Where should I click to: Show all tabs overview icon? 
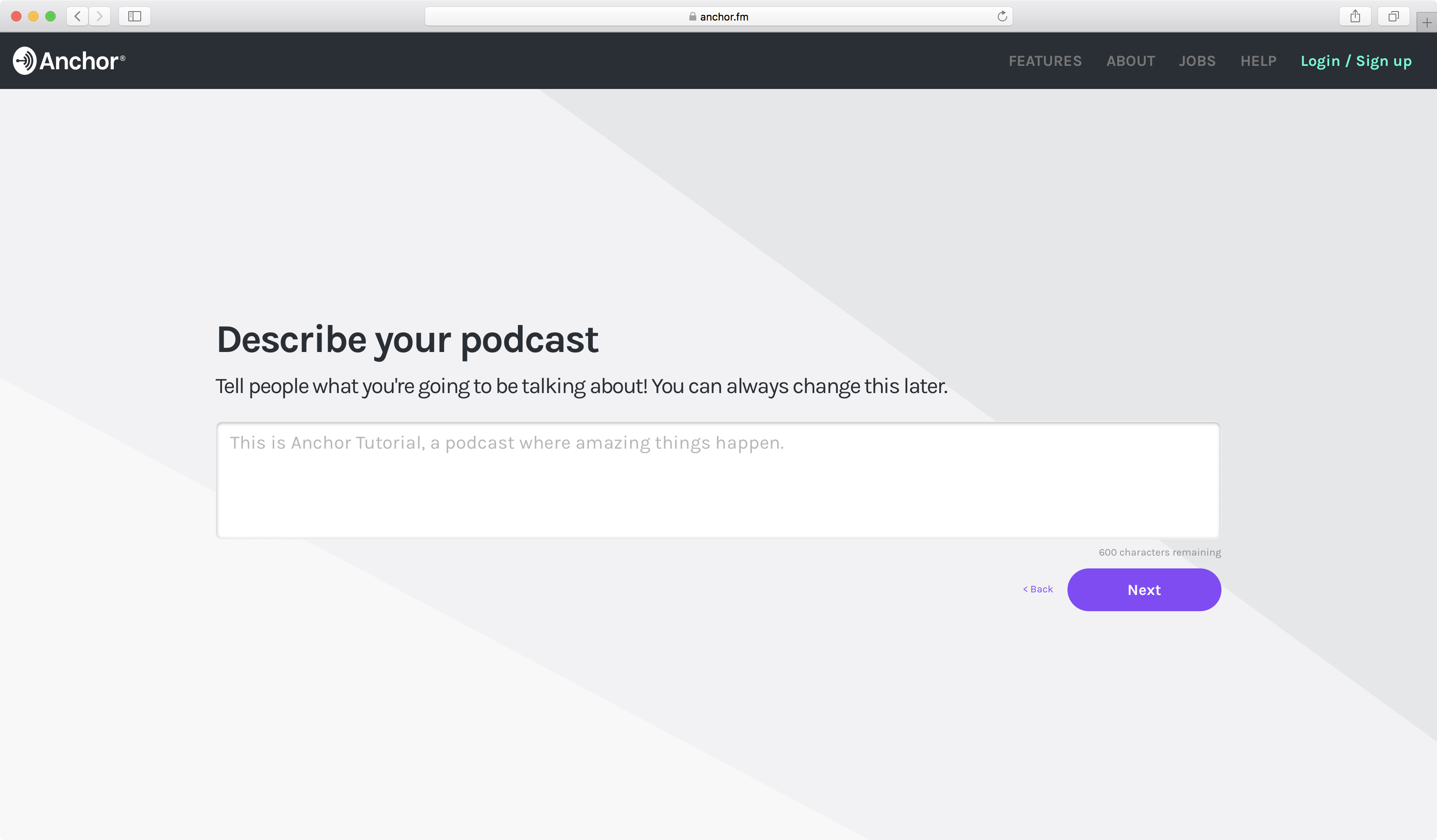click(1393, 16)
